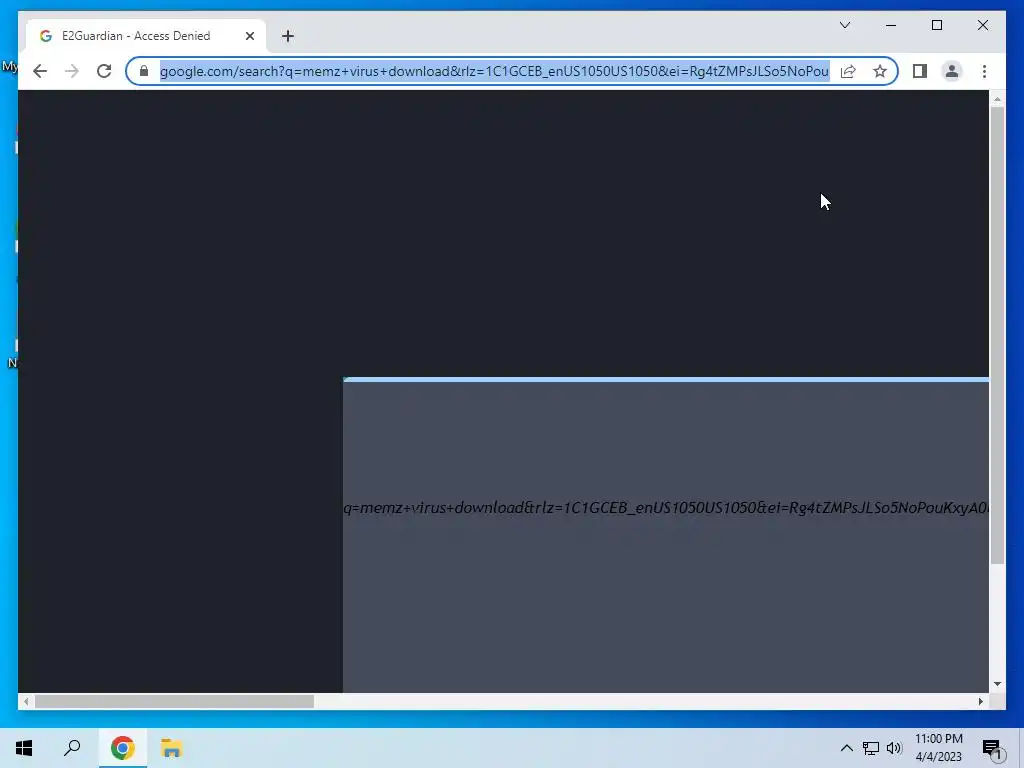Image resolution: width=1024 pixels, height=768 pixels.
Task: Click the horizontal scrollbar's right arrow
Action: tap(981, 701)
